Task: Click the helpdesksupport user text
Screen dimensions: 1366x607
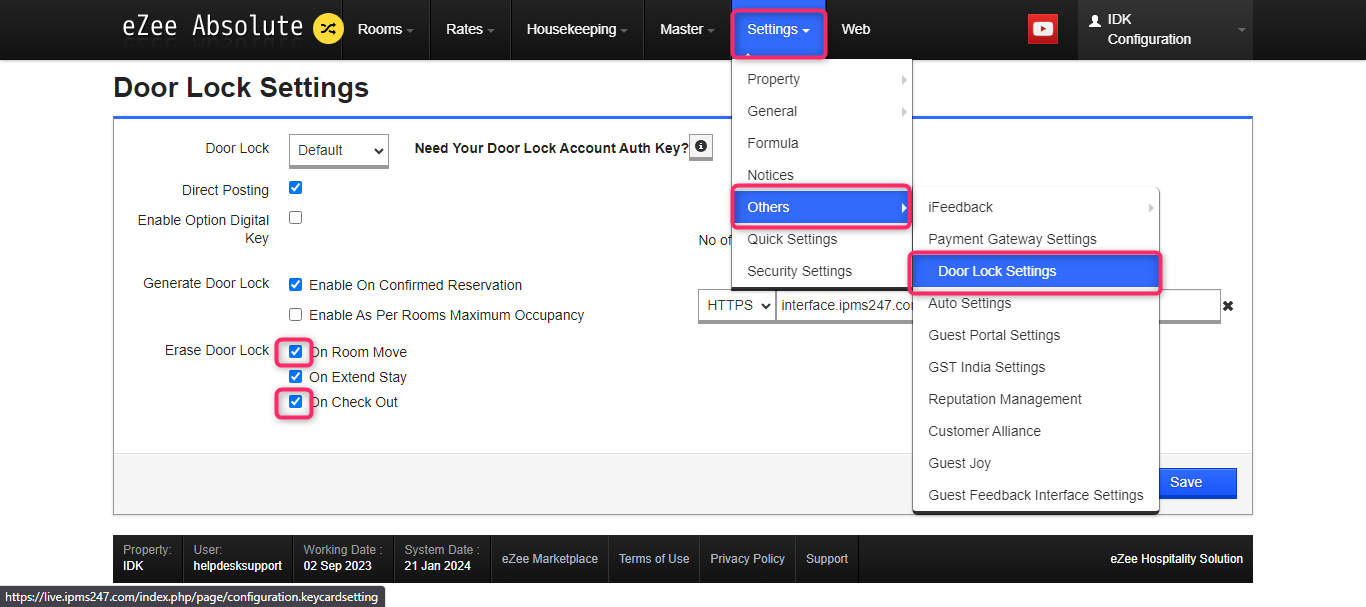Action: [238, 566]
